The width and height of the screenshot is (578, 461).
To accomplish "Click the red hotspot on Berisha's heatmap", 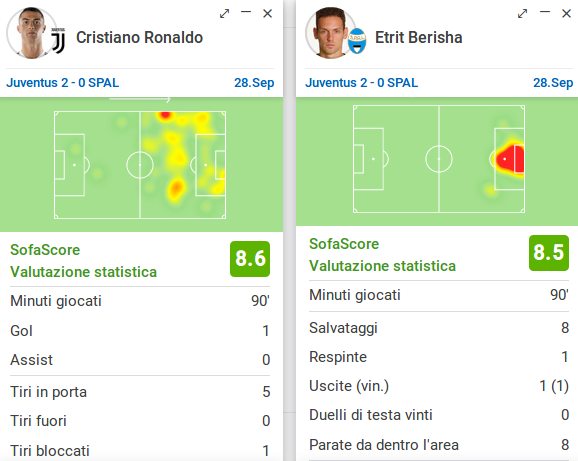I will [510, 159].
